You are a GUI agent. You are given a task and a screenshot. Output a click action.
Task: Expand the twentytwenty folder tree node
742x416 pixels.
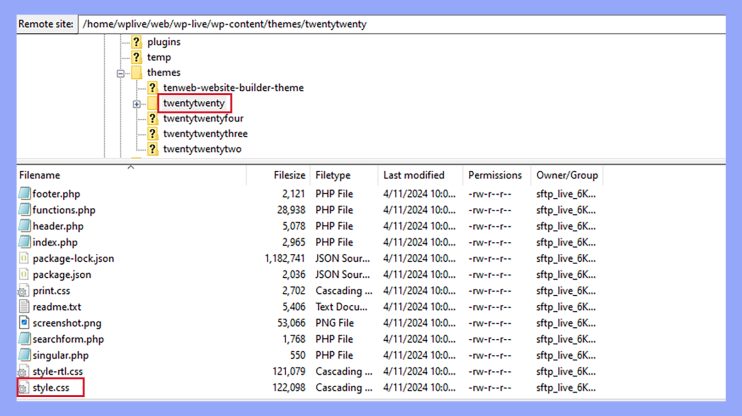[136, 104]
